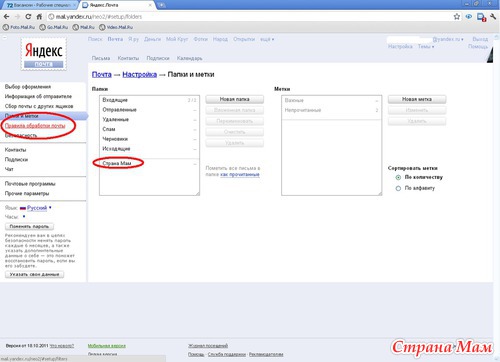Viewport: 500px width, 362px height.
Task: Open the Журнал посещений footer link
Action: click(208, 346)
